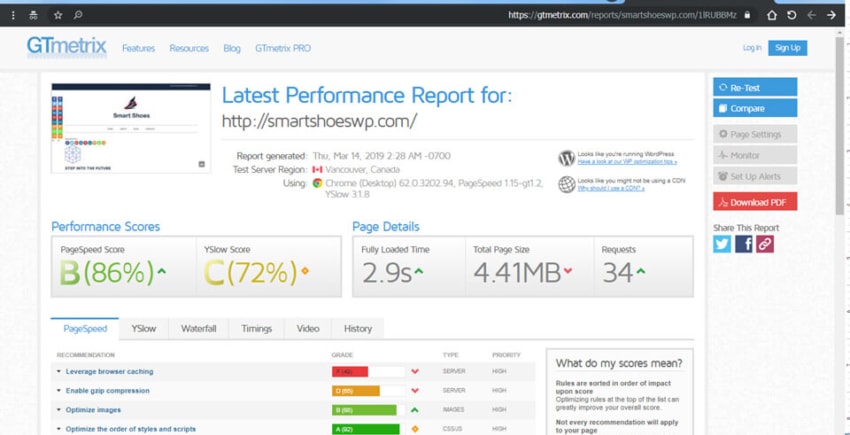The height and width of the screenshot is (435, 850).
Task: Open the three-dot browser menu
Action: click(14, 15)
